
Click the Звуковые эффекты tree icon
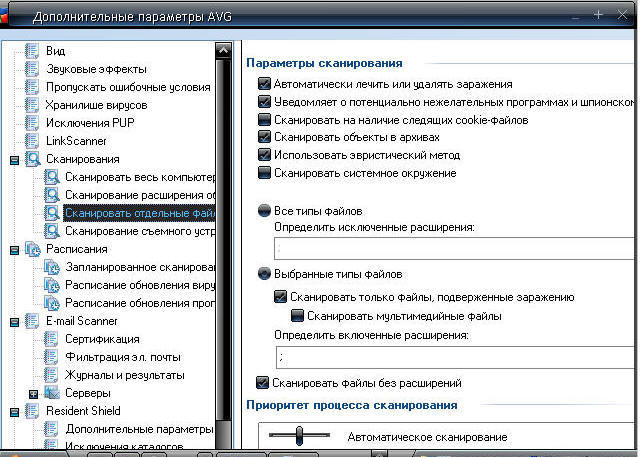pos(32,69)
